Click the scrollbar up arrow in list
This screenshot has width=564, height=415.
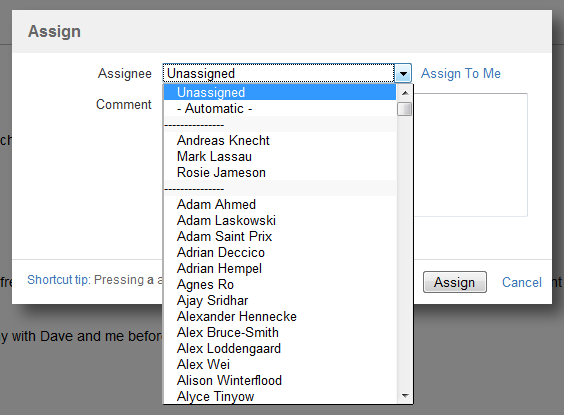pyautogui.click(x=405, y=93)
